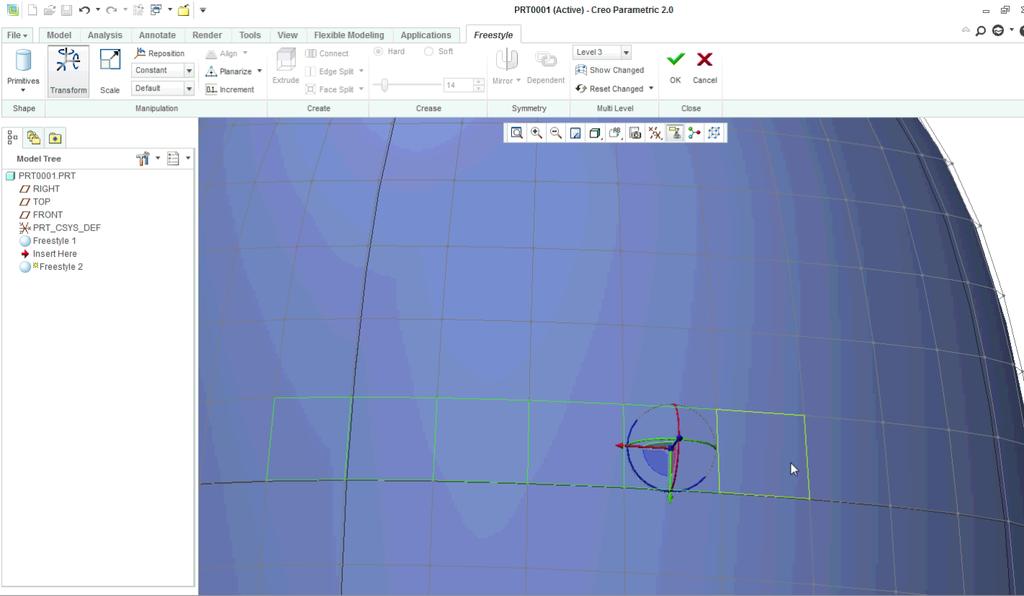Select Freestyle 1 in Model Tree
Image resolution: width=1024 pixels, height=596 pixels.
click(48, 241)
